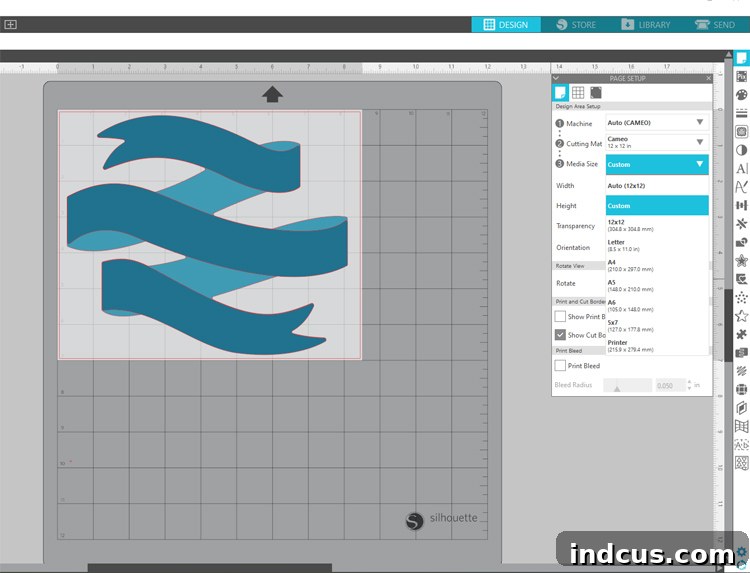Image resolution: width=750 pixels, height=573 pixels.
Task: Open the curved text-to-path icon
Action: click(x=741, y=187)
